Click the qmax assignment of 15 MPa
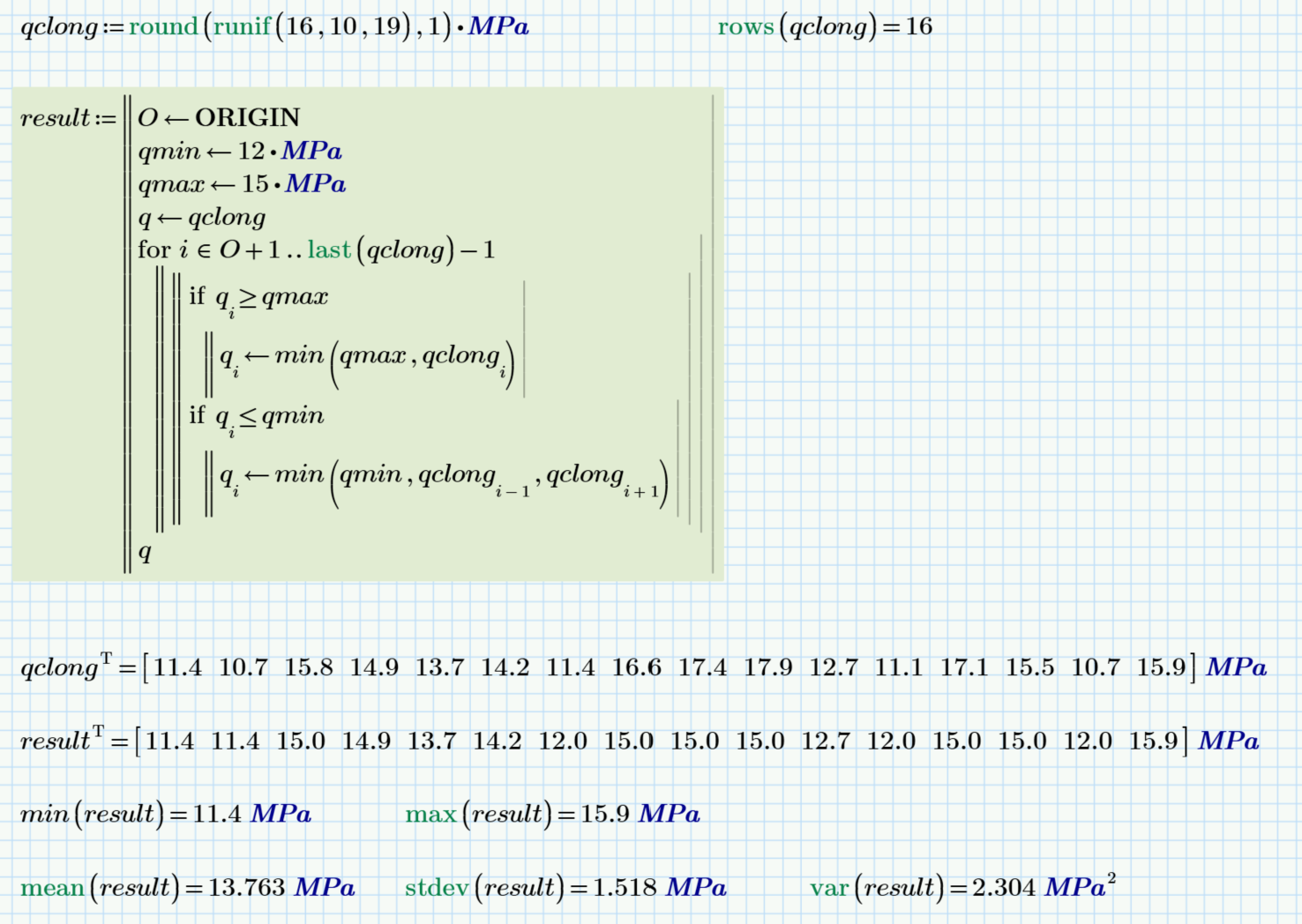The image size is (1302, 924). (x=240, y=183)
